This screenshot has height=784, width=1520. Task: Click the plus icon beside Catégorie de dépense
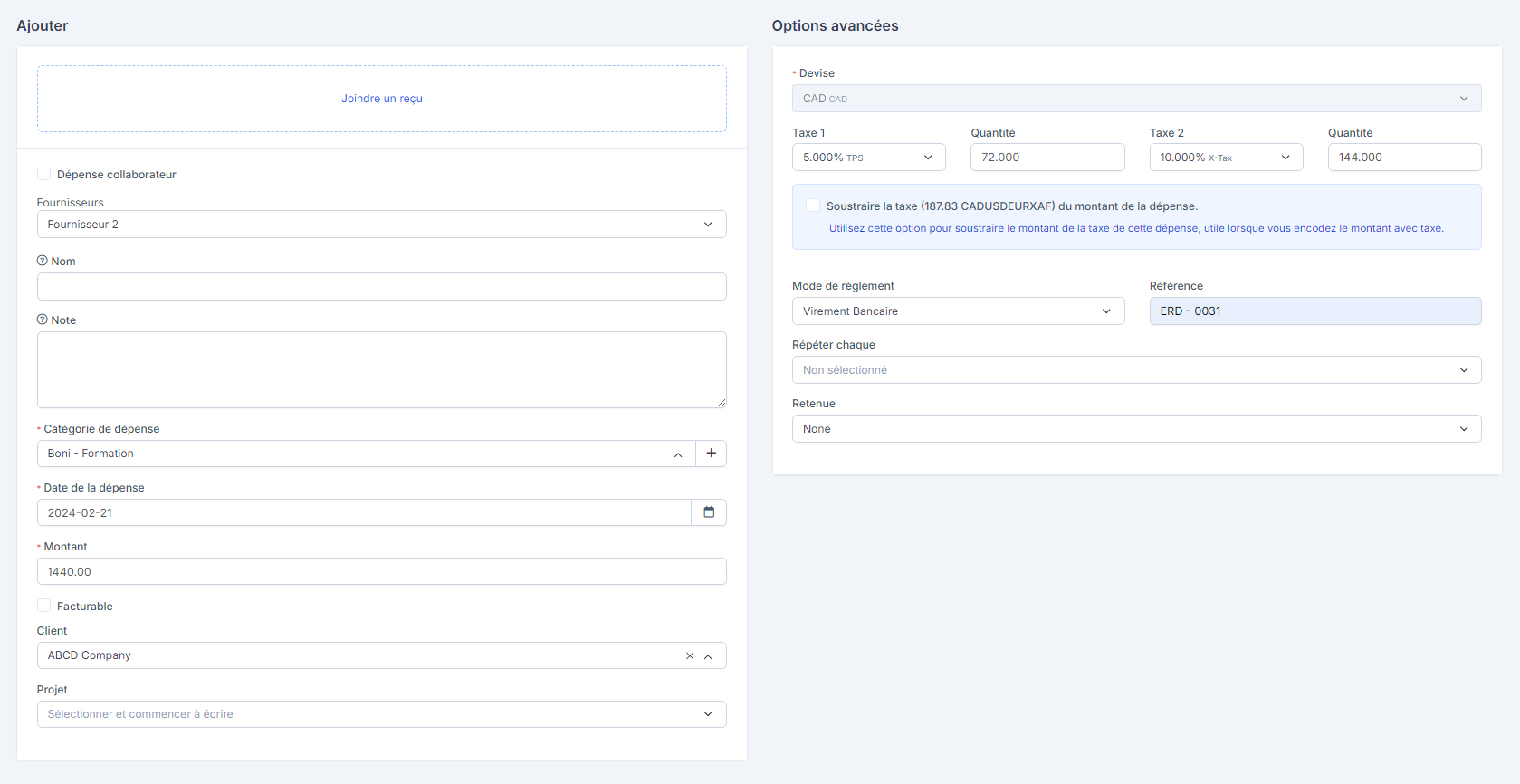click(711, 454)
